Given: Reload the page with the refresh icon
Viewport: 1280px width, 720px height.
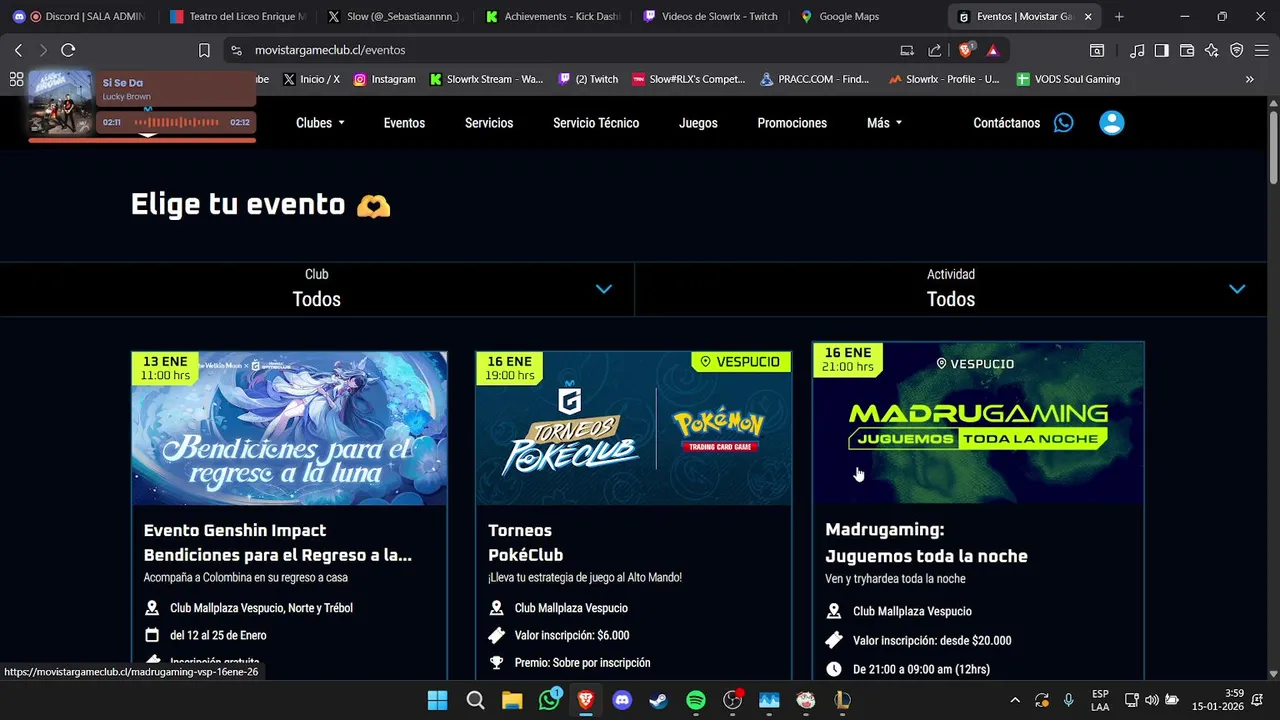Looking at the screenshot, I should [68, 50].
